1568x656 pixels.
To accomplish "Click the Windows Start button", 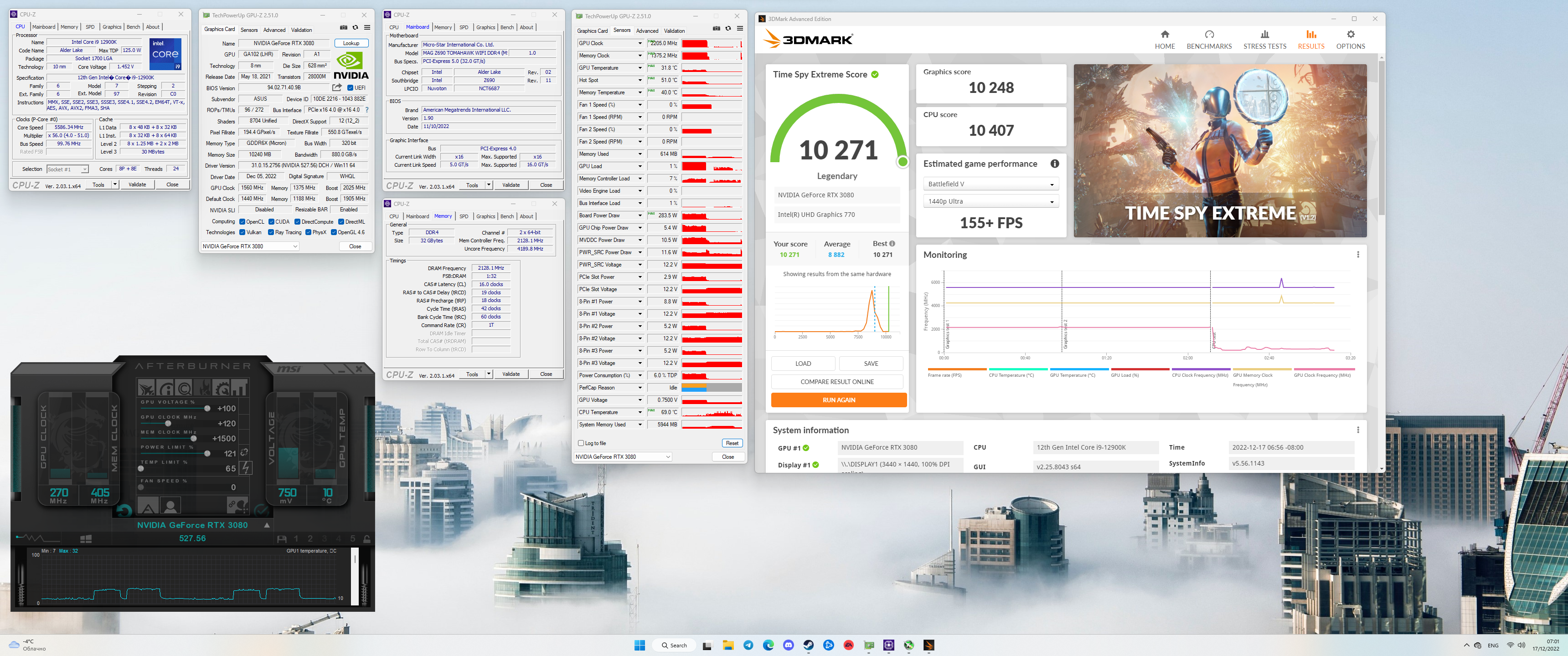I will [x=639, y=645].
